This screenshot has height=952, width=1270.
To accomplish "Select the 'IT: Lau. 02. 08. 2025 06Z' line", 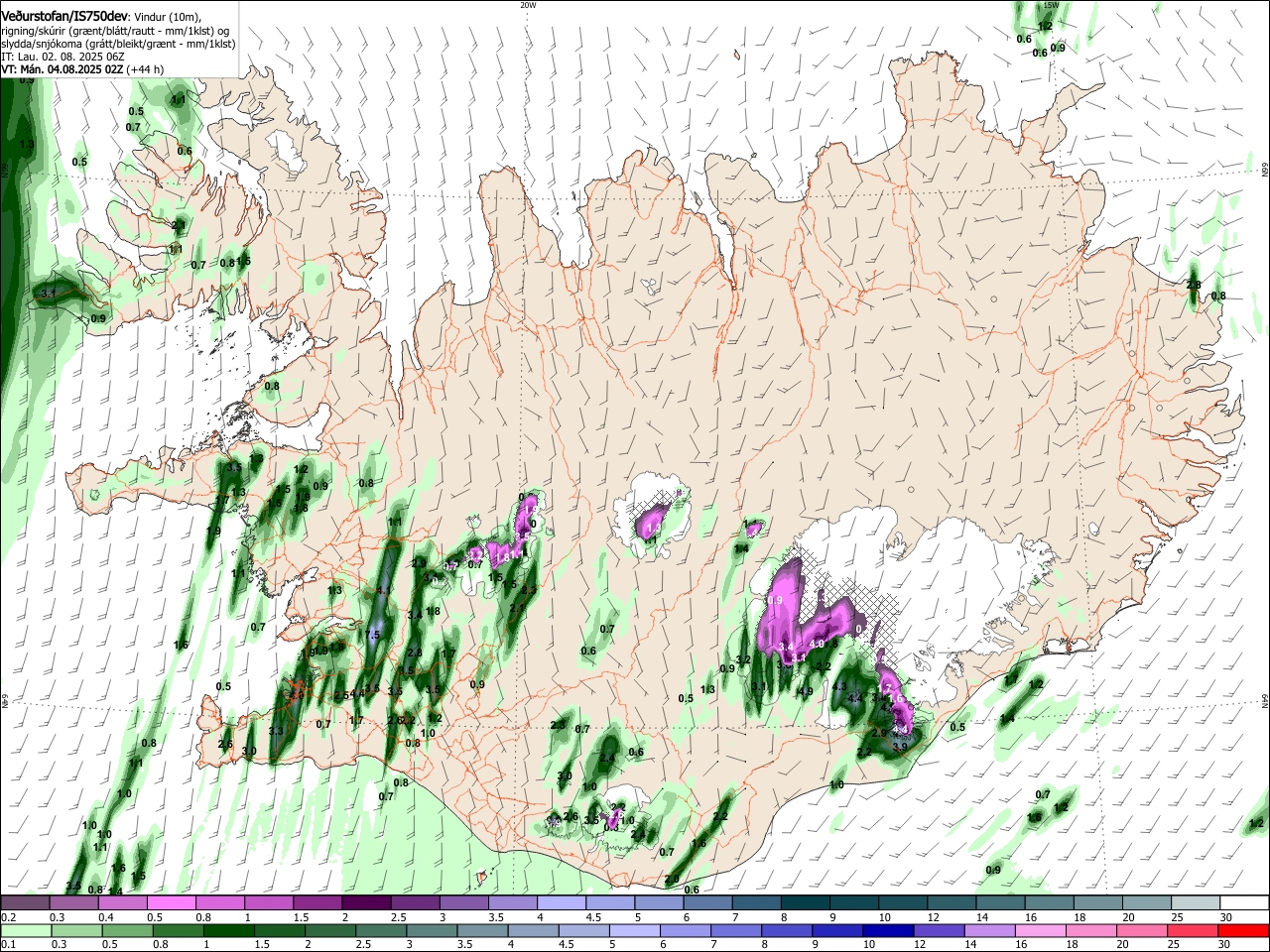I will [63, 57].
